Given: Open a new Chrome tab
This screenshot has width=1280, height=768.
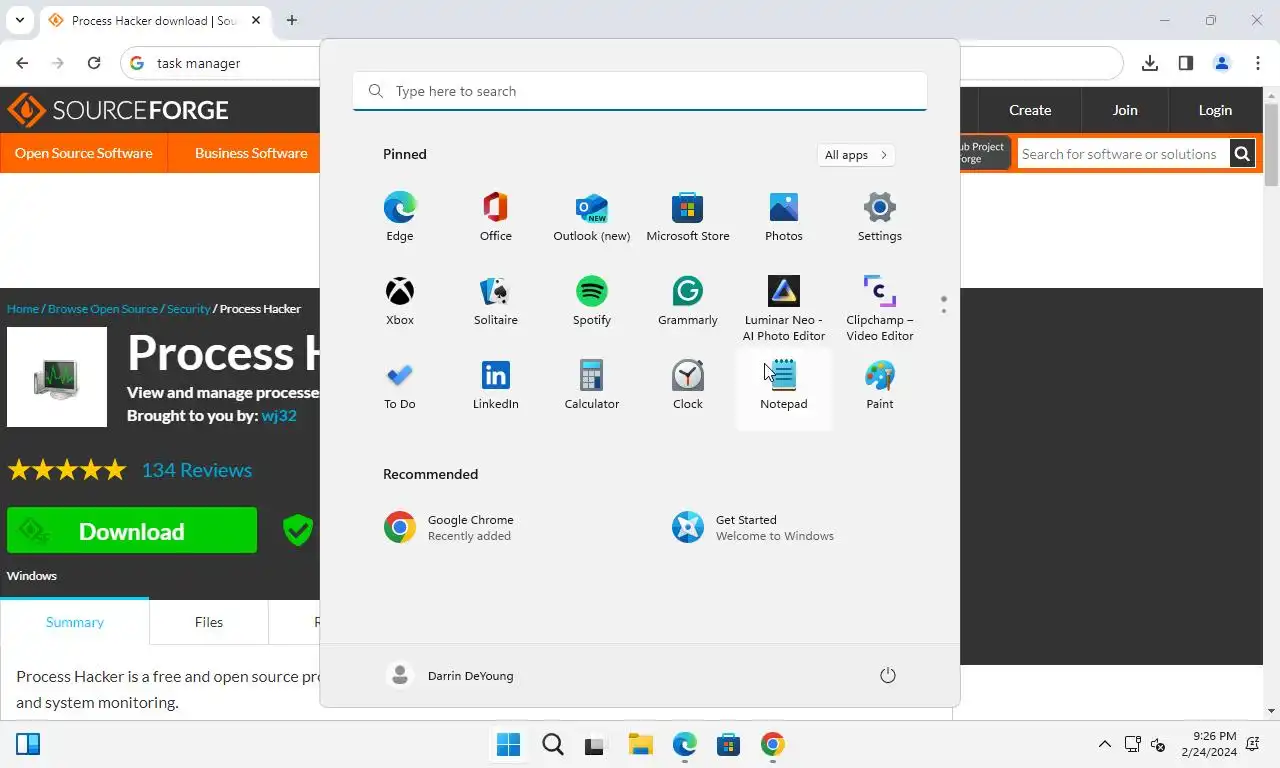Looking at the screenshot, I should pos(292,20).
